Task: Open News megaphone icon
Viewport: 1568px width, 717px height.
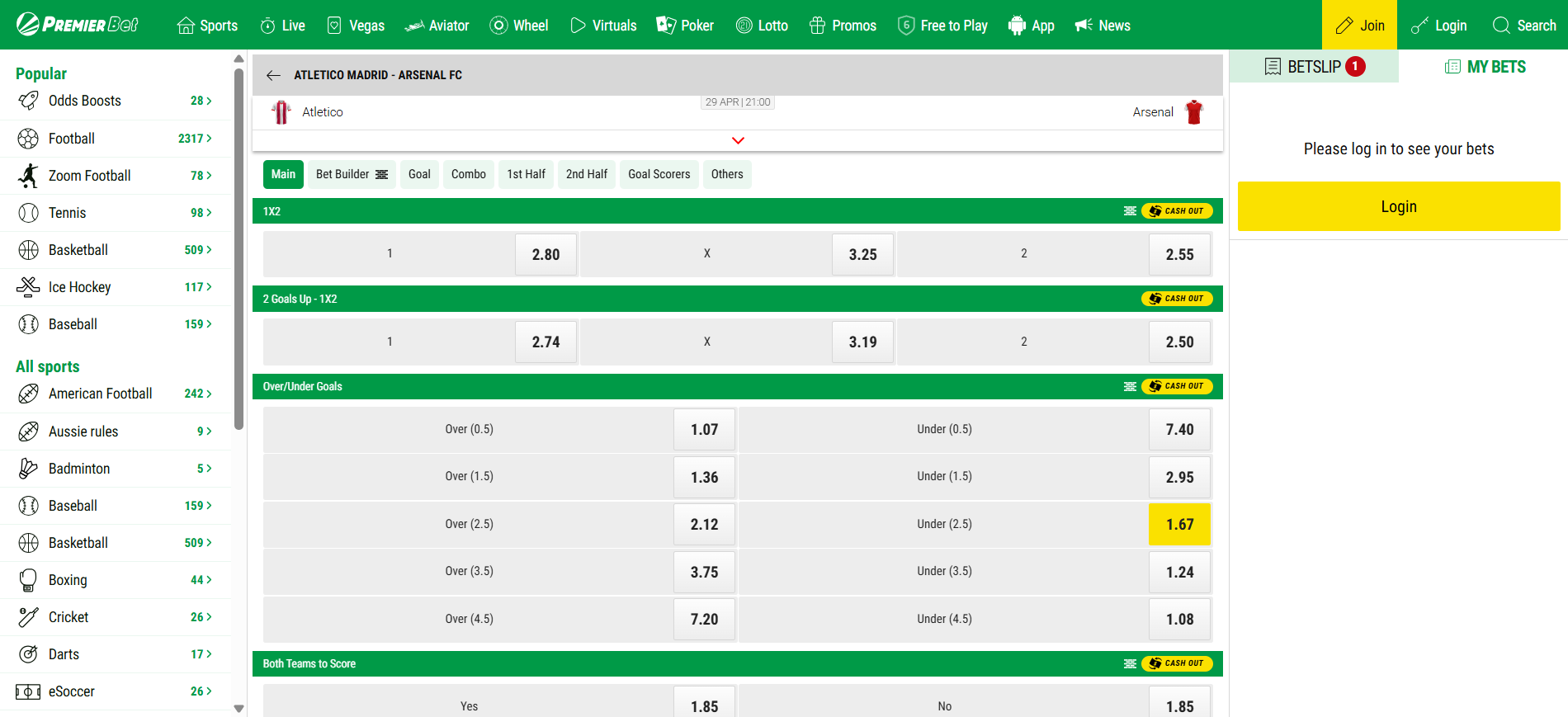Action: [1084, 26]
